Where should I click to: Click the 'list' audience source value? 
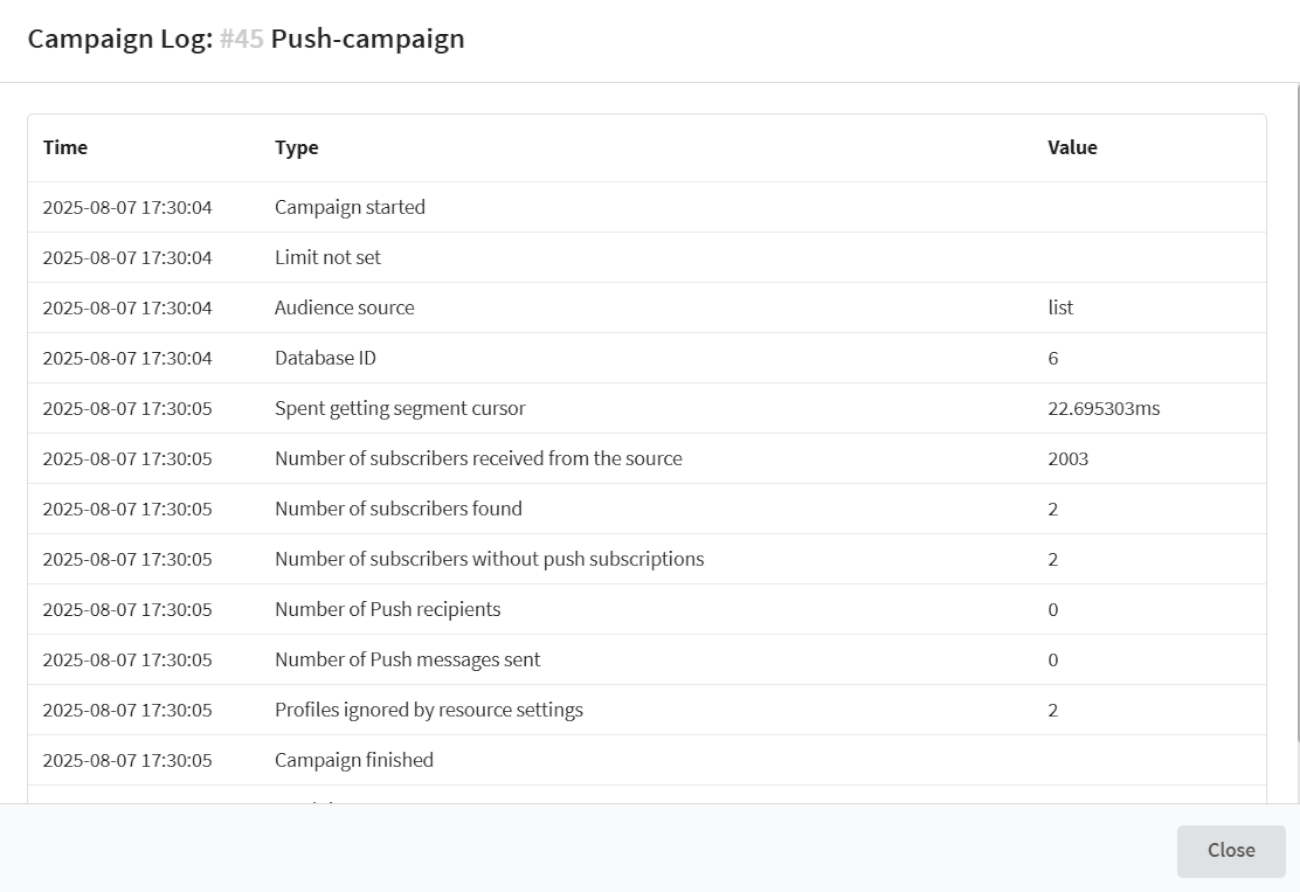pos(1060,308)
